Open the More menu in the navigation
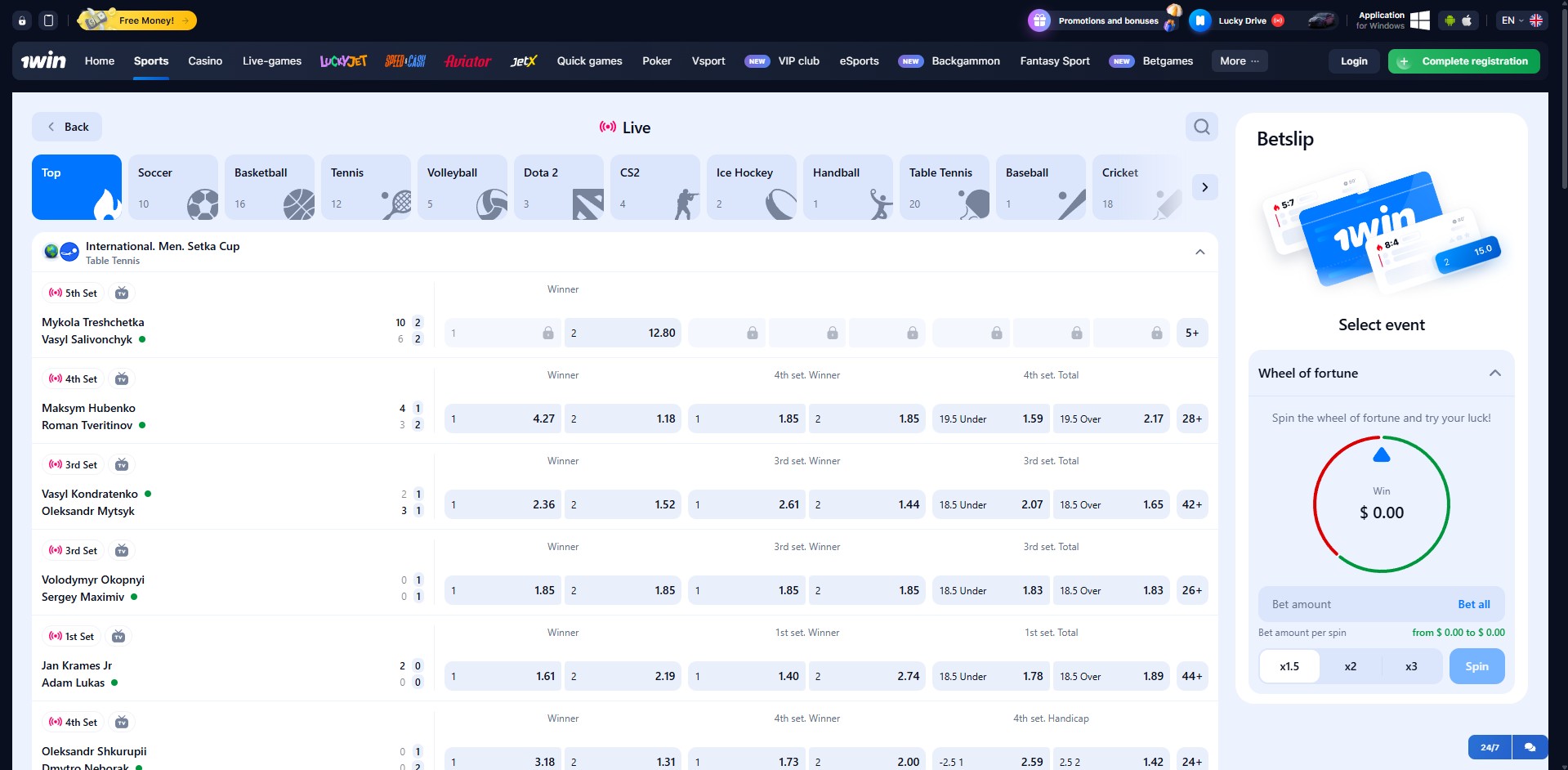Screen dimensions: 1568x770 click(x=1238, y=60)
